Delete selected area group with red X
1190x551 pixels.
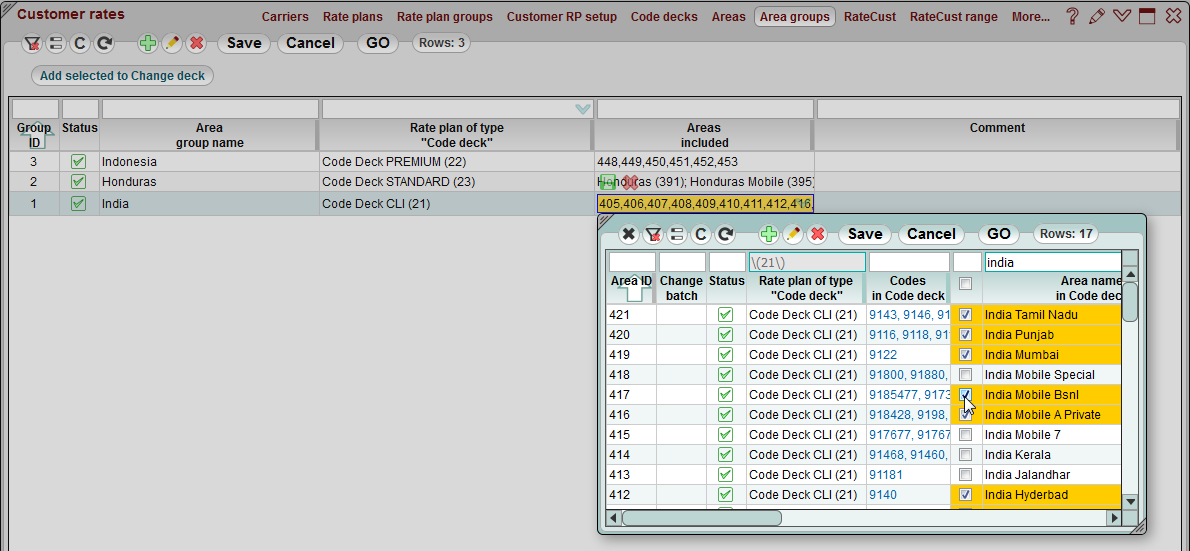click(197, 43)
